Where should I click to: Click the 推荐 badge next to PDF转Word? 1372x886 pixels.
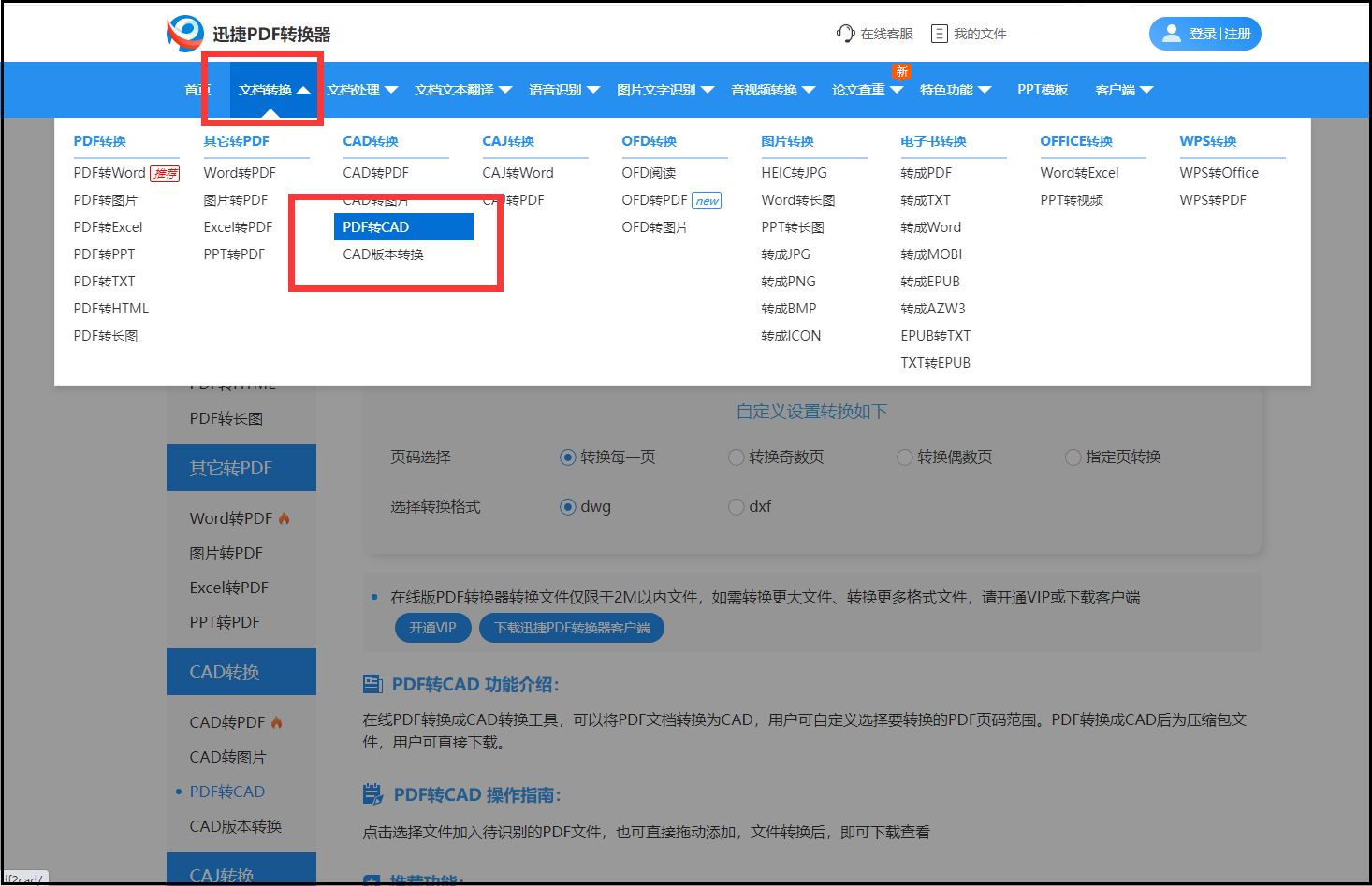[x=165, y=172]
